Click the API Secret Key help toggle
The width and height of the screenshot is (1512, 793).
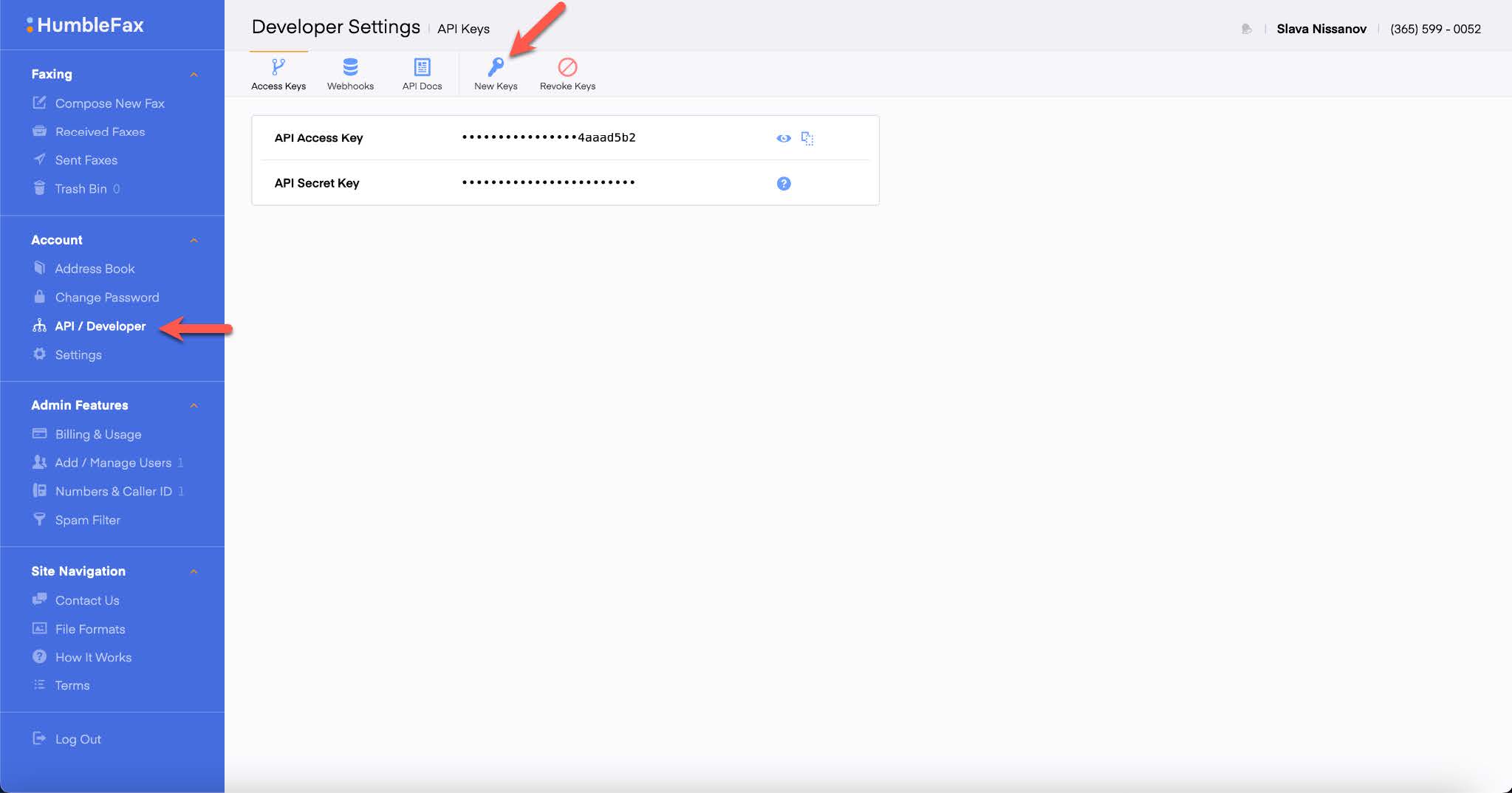pyautogui.click(x=784, y=183)
